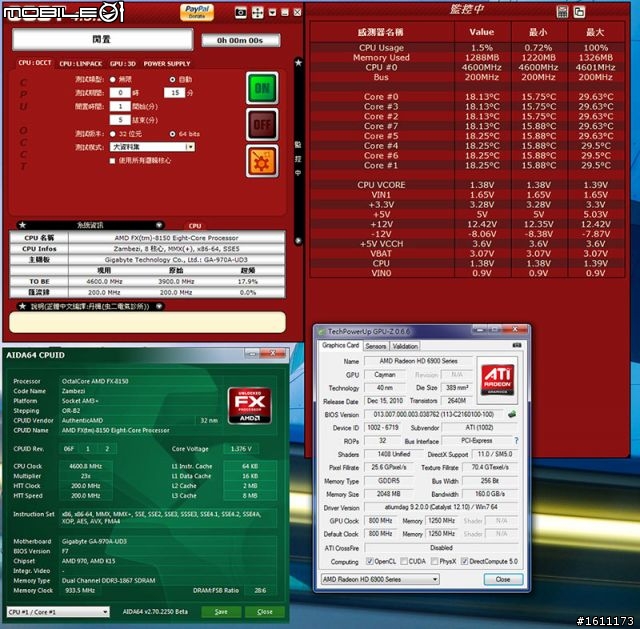
Task: Click the BIOS Version field in GPU-Z
Action: click(433, 414)
